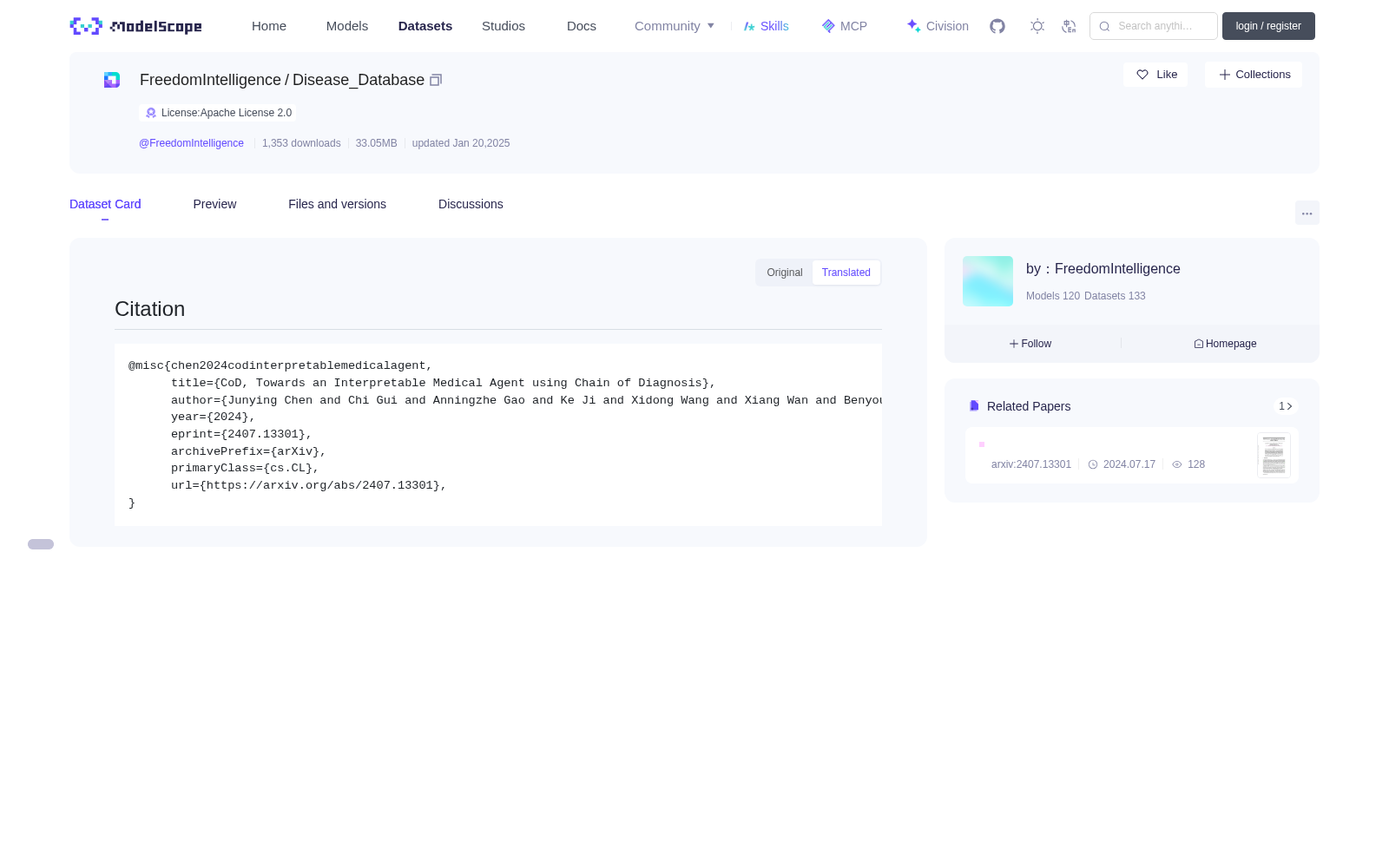Click the '33.05MB' size text

pos(376,143)
